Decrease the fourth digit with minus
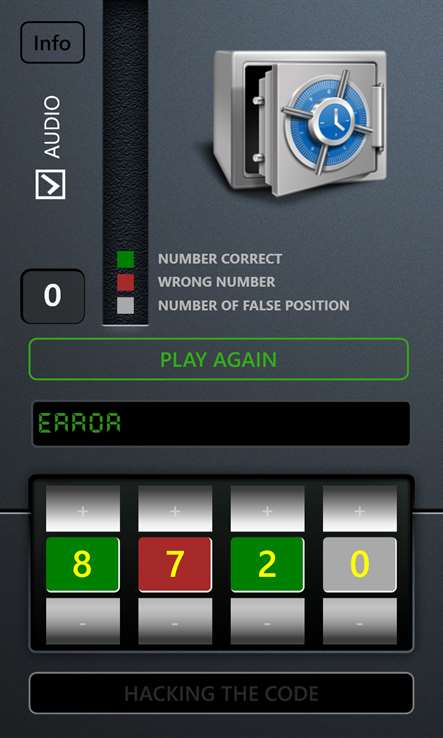443x738 pixels. click(x=360, y=621)
